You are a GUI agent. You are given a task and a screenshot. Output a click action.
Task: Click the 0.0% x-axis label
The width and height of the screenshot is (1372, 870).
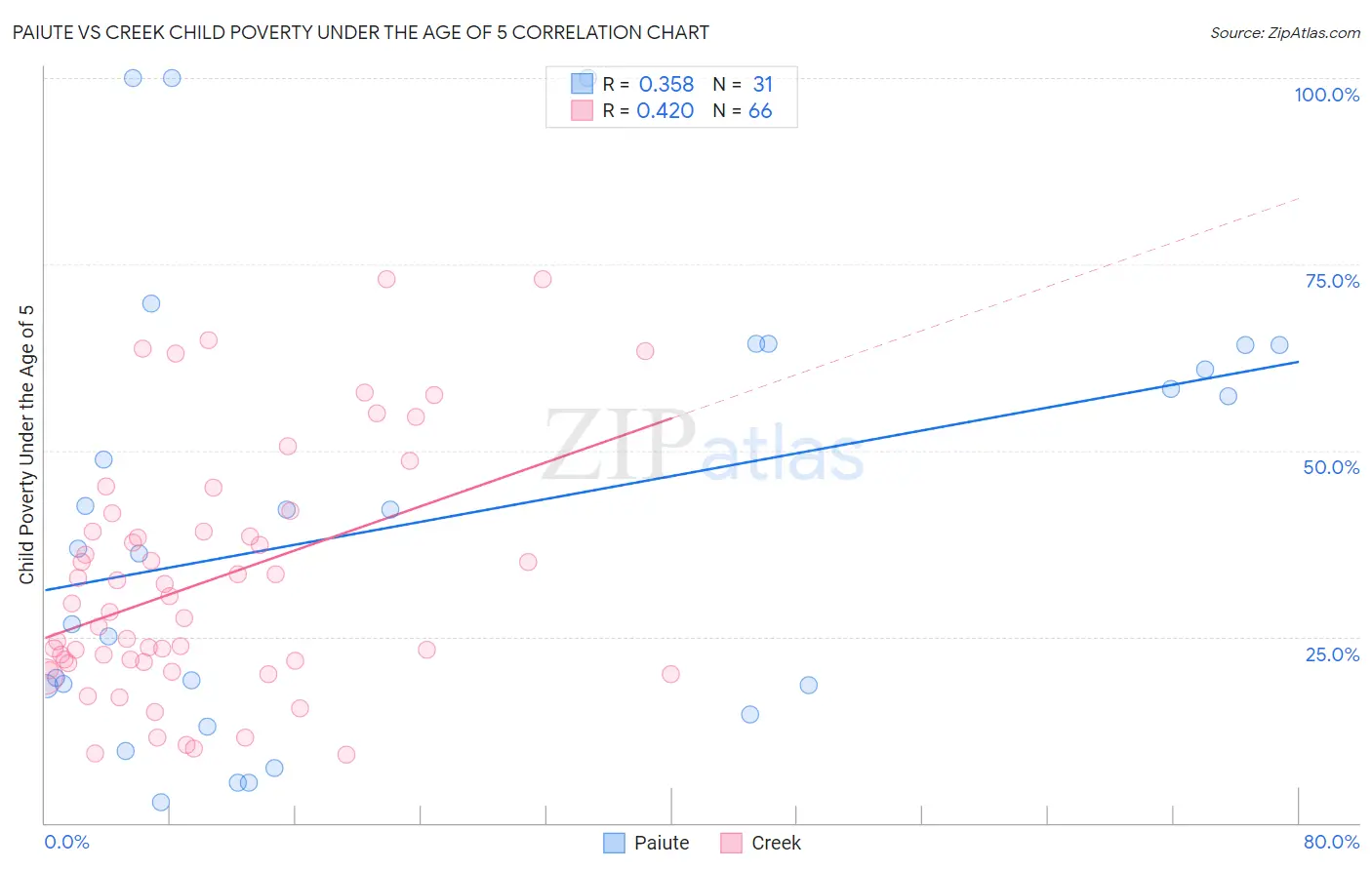pyautogui.click(x=66, y=842)
